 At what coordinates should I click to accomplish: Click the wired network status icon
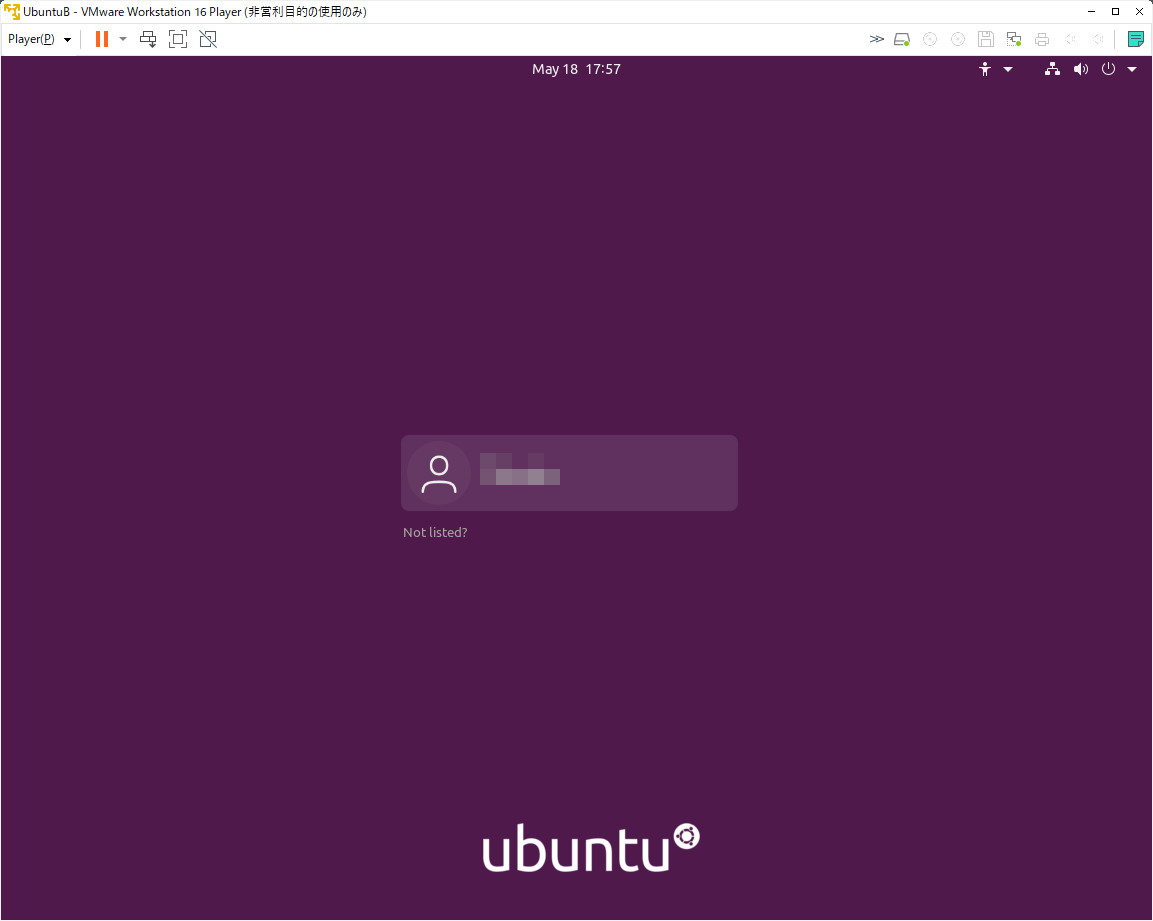pyautogui.click(x=1052, y=69)
